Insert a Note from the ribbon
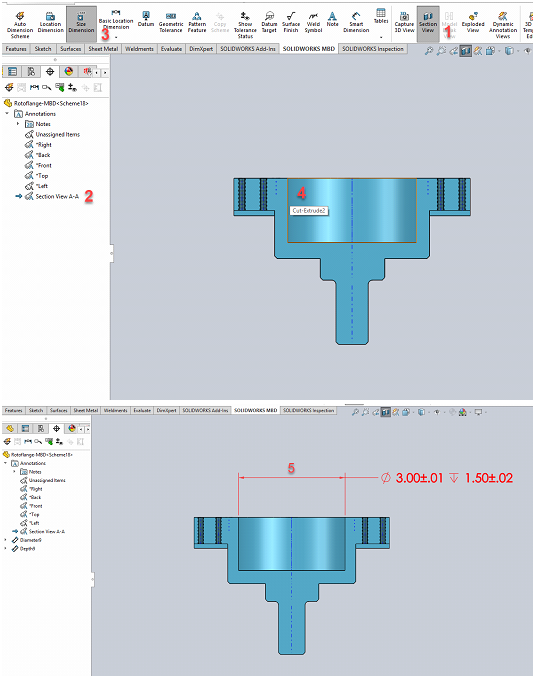The image size is (533, 680). pyautogui.click(x=332, y=19)
